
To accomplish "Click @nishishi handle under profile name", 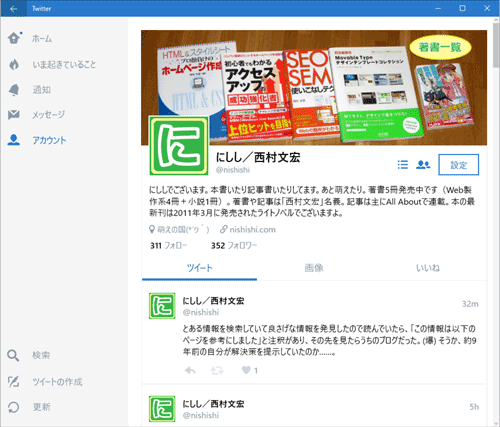I will tap(233, 170).
